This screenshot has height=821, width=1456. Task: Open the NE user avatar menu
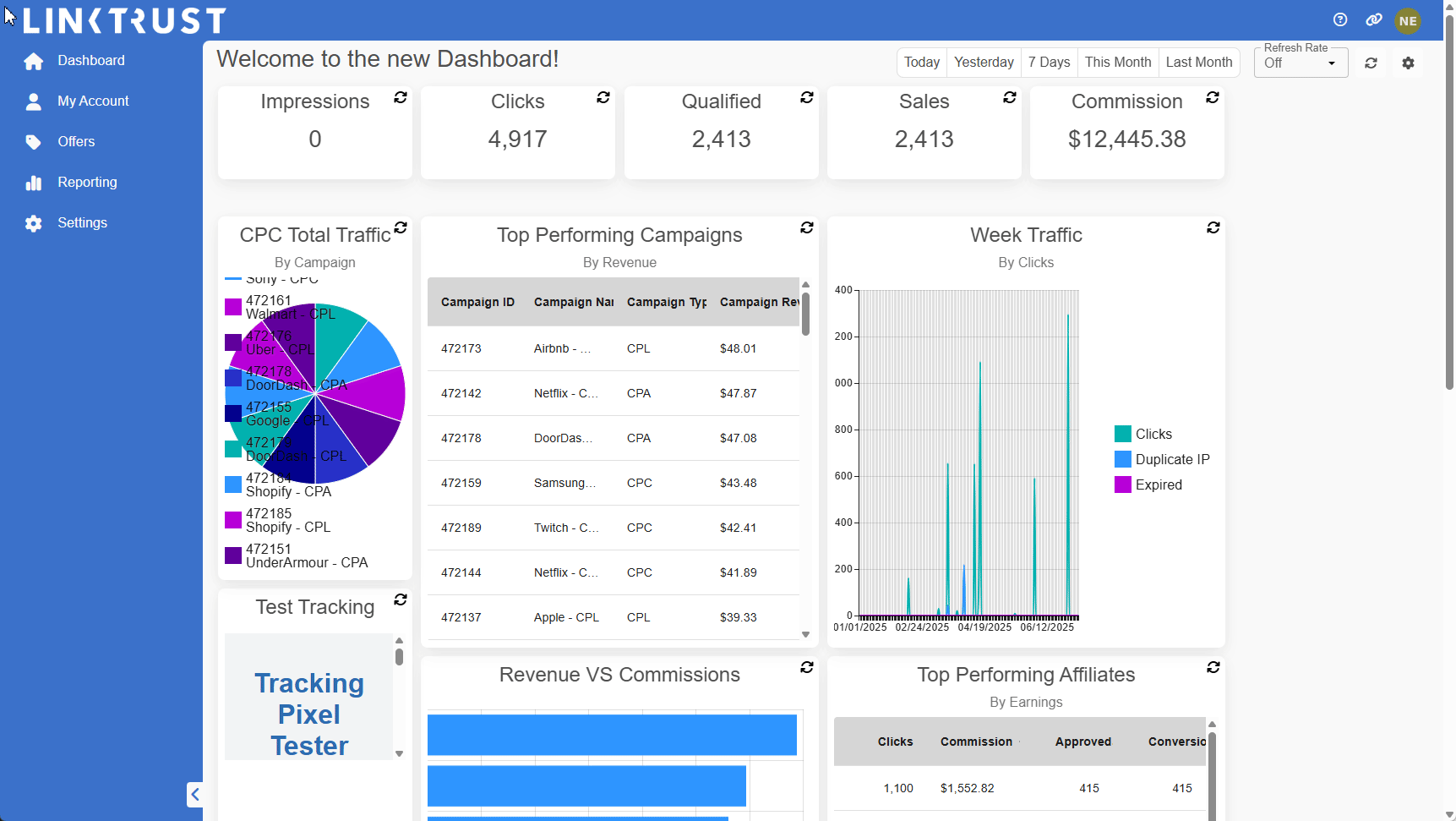(1408, 21)
